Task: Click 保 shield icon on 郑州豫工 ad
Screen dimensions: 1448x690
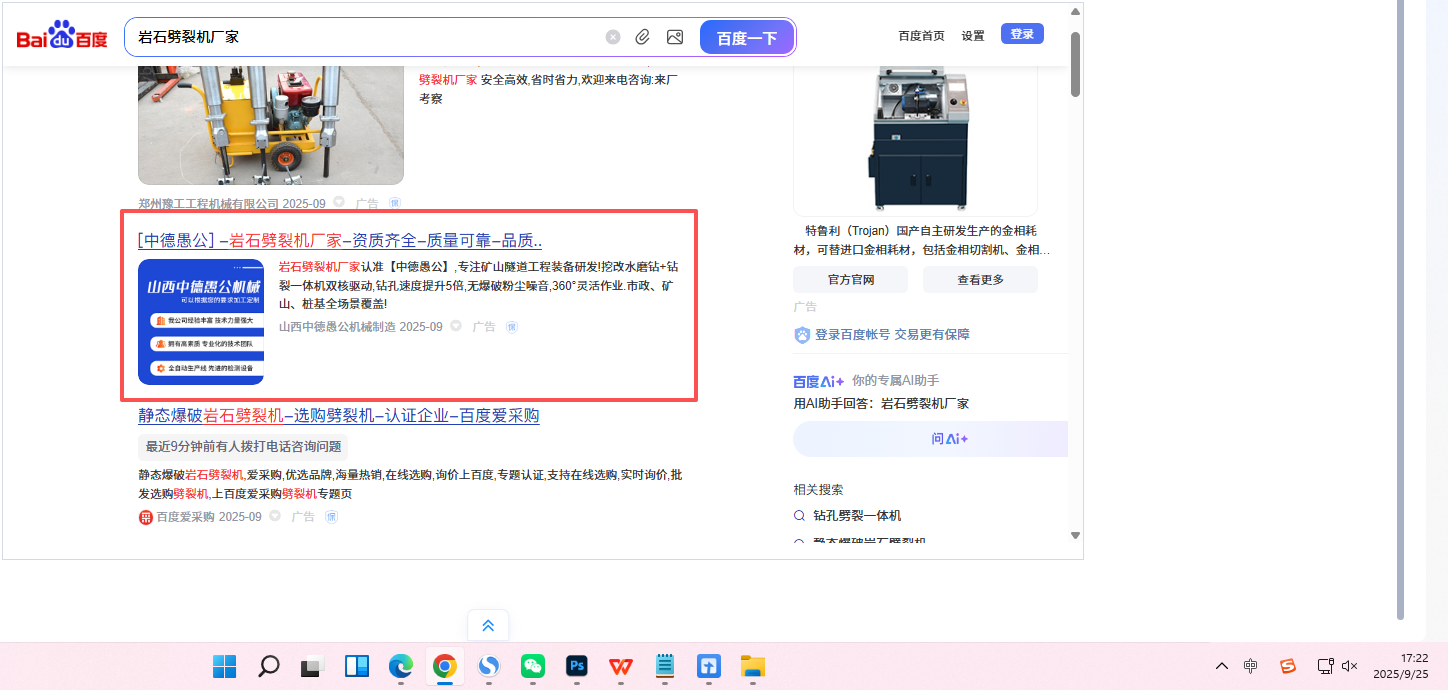Action: point(394,203)
